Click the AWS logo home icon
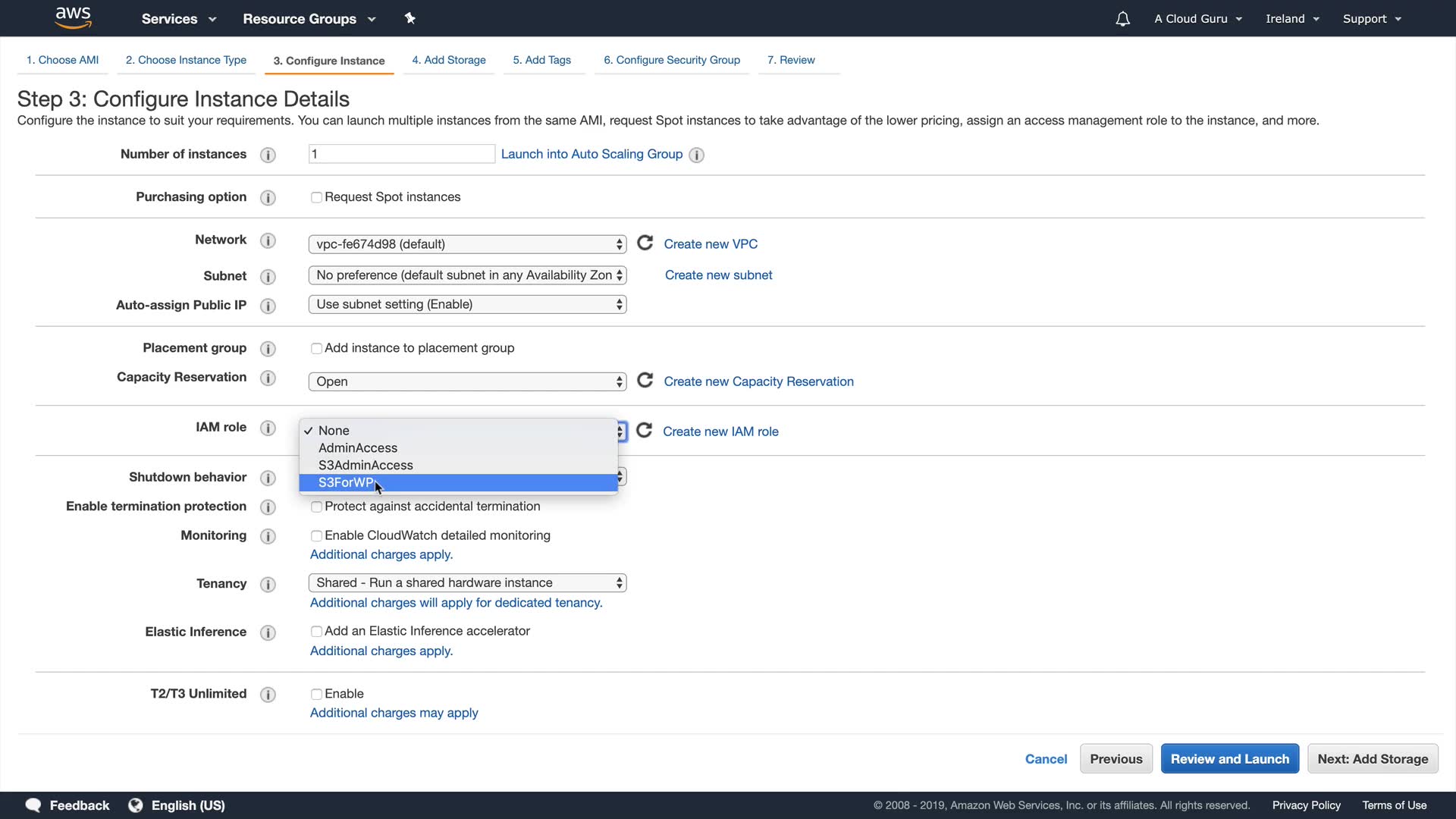The width and height of the screenshot is (1456, 819). click(73, 17)
